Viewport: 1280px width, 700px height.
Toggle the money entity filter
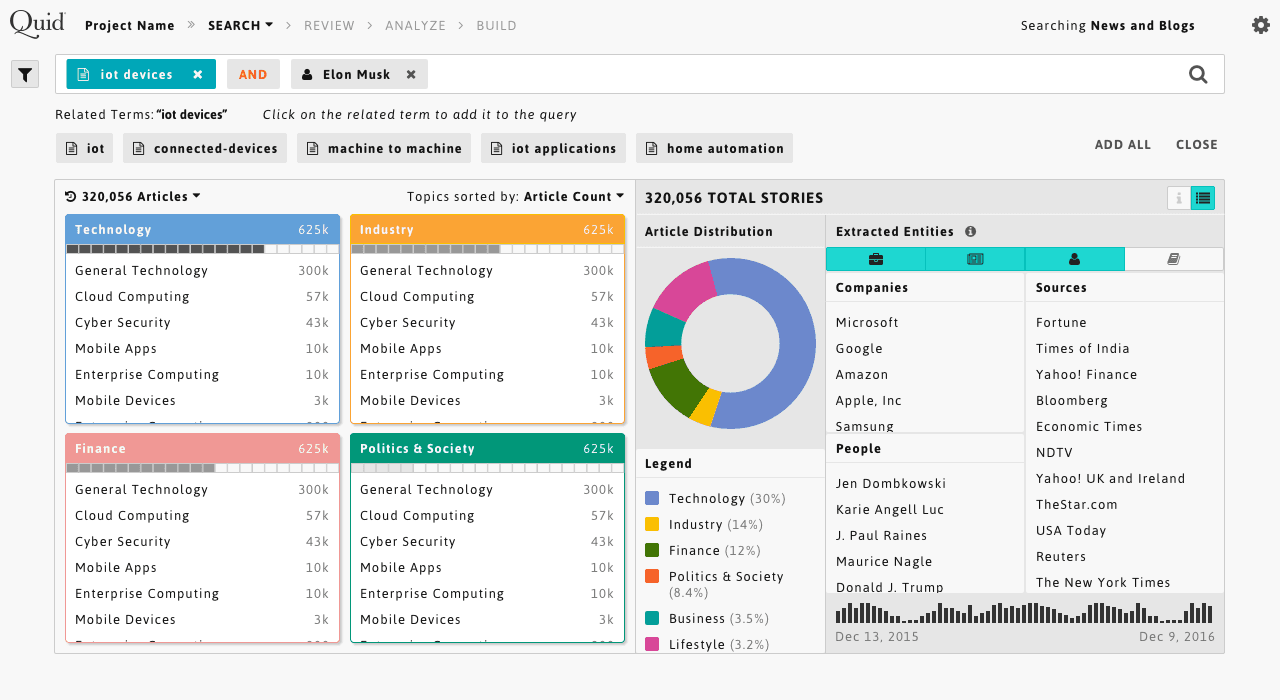(975, 259)
